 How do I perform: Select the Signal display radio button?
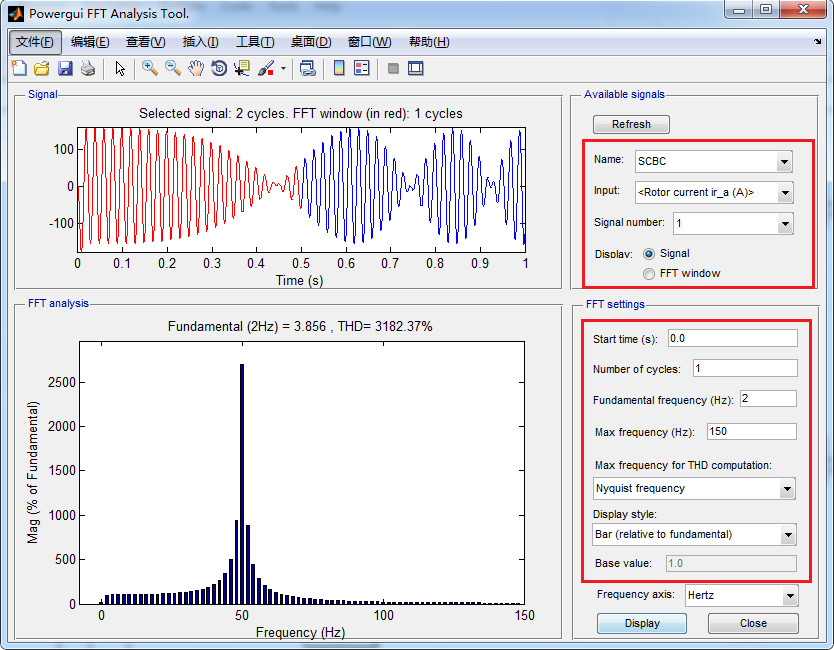[649, 254]
